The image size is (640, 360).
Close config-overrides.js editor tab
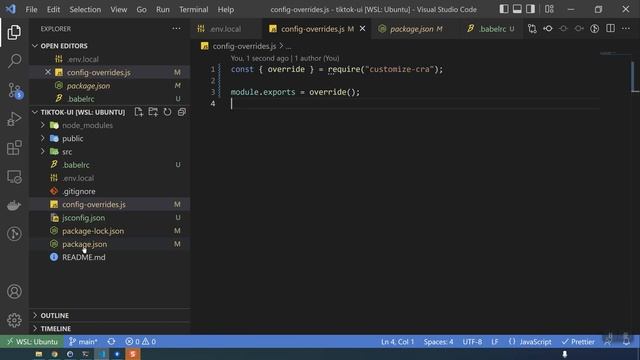pyautogui.click(x=362, y=29)
